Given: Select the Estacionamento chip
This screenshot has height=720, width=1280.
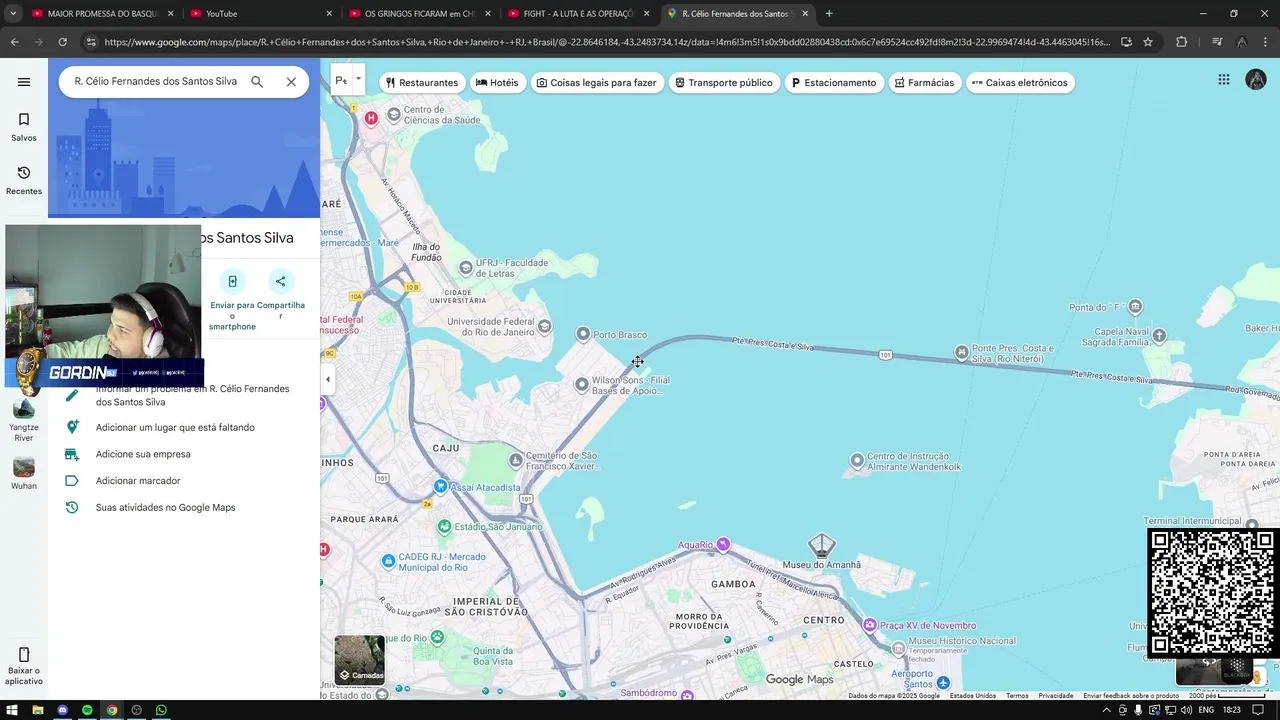Looking at the screenshot, I should pyautogui.click(x=834, y=83).
